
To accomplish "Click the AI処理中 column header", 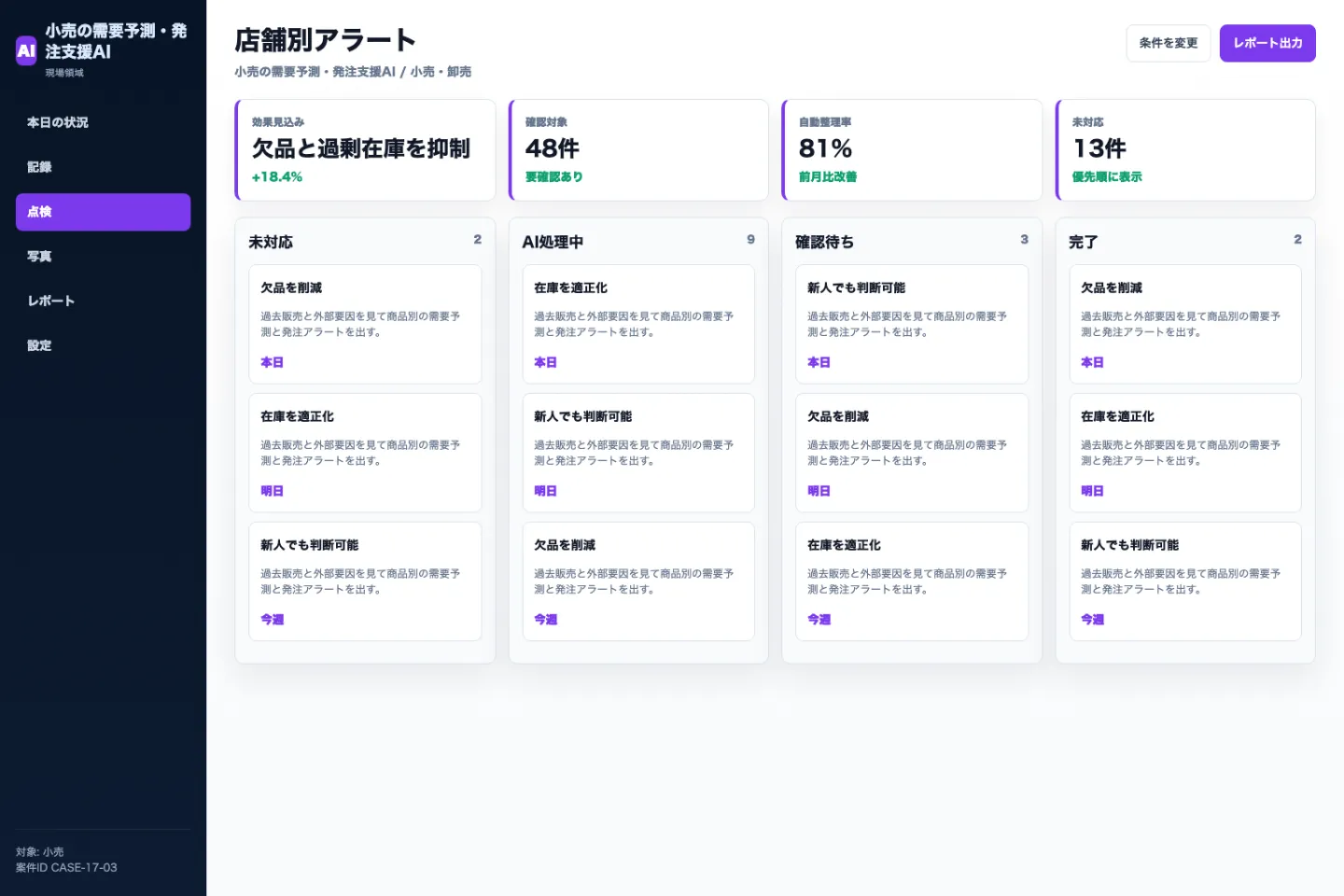I will [553, 242].
